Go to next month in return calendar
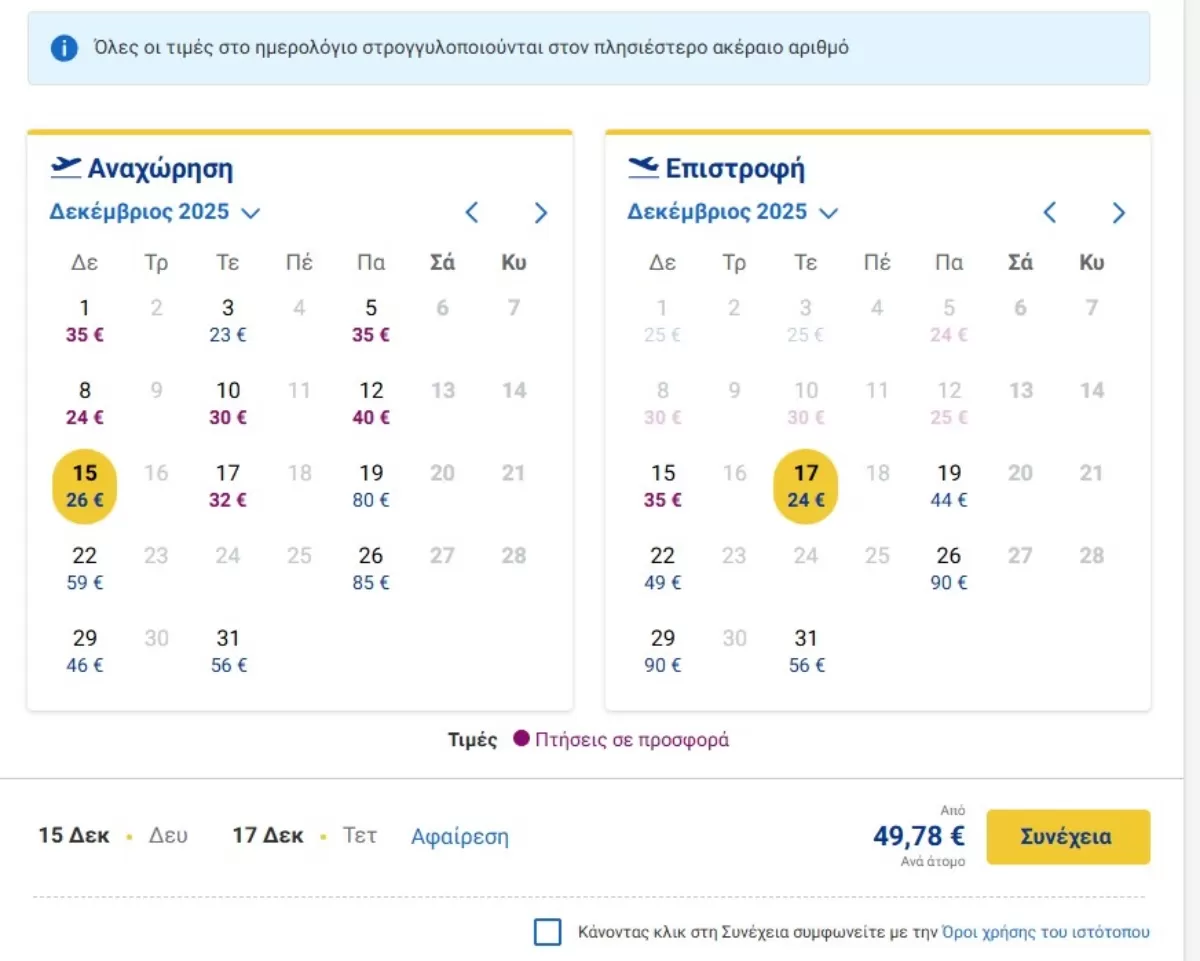This screenshot has height=961, width=1200. point(1119,212)
